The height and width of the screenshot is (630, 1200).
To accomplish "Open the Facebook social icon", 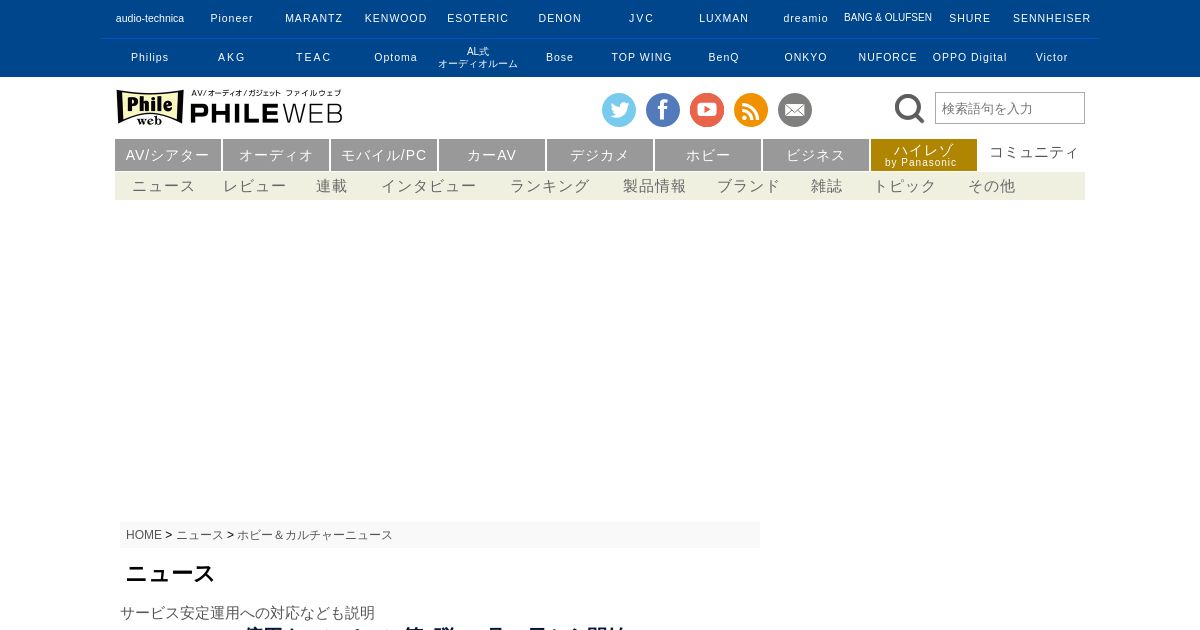I will coord(663,110).
